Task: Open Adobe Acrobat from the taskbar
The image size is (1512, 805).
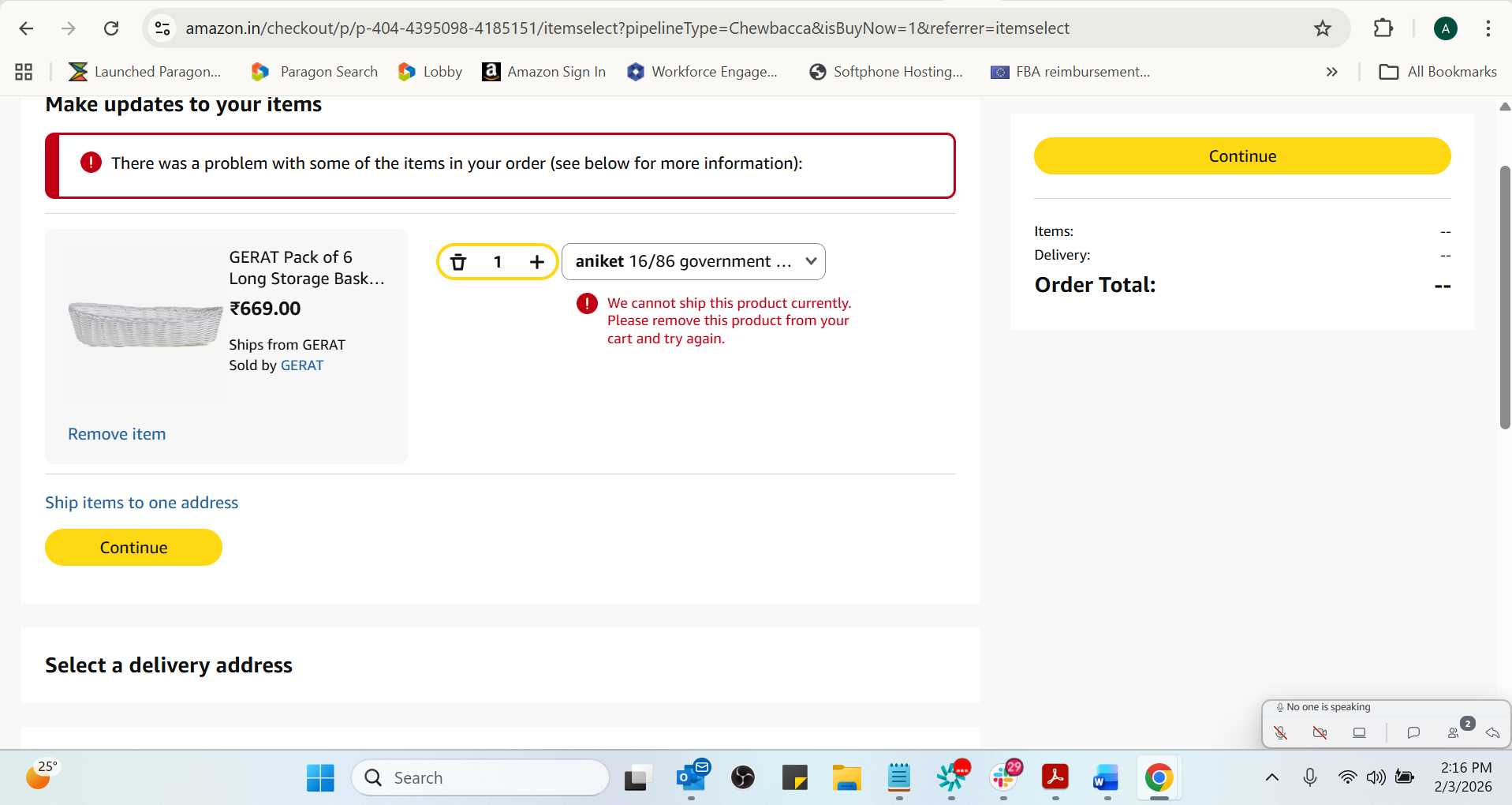Action: point(1055,778)
